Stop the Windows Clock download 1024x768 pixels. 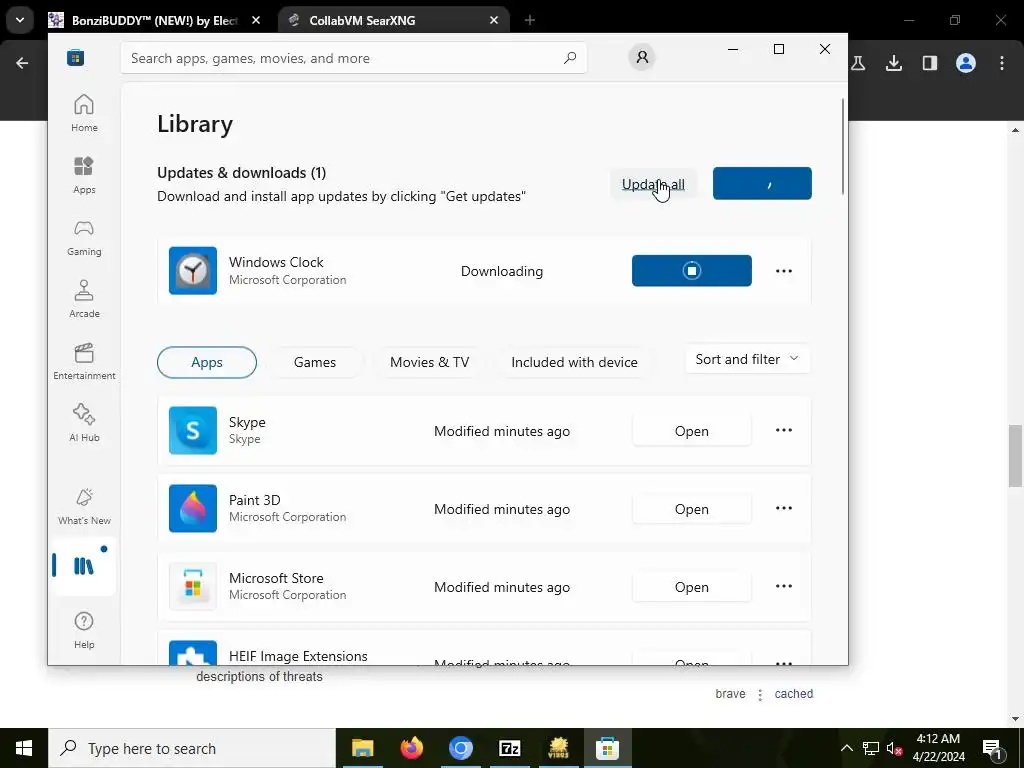pos(692,270)
